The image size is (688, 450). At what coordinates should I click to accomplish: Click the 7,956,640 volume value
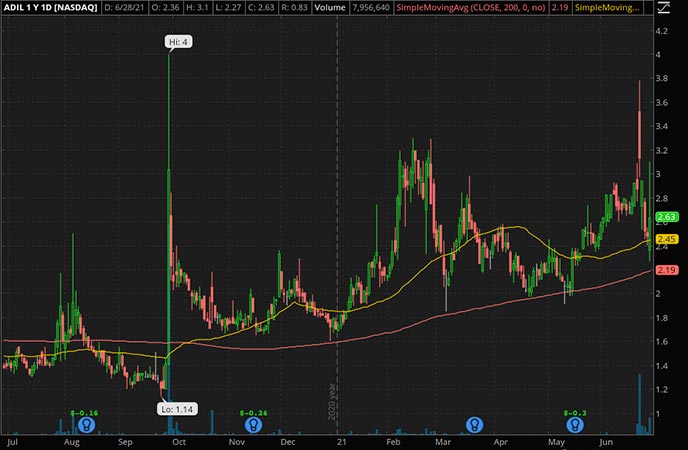[x=371, y=7]
